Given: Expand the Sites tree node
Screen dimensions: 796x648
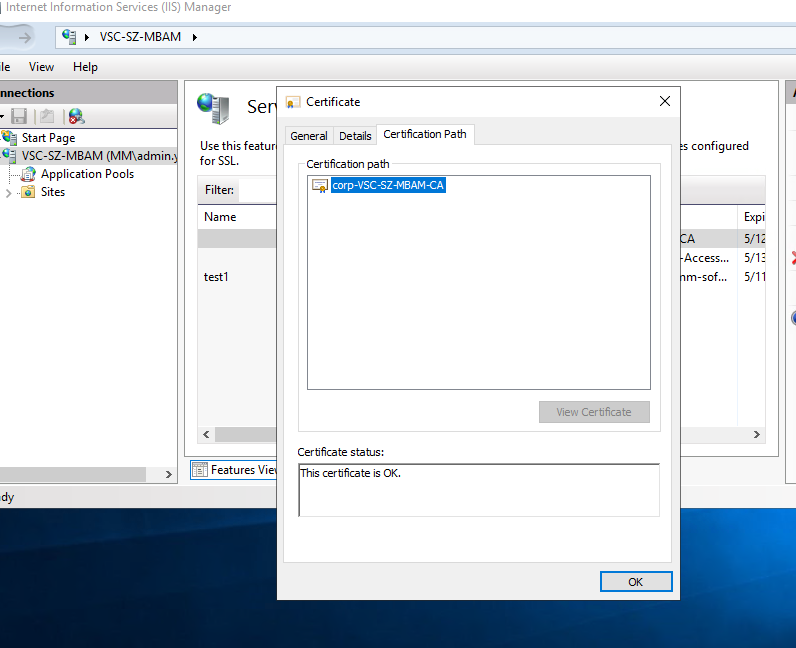Looking at the screenshot, I should pyautogui.click(x=8, y=193).
